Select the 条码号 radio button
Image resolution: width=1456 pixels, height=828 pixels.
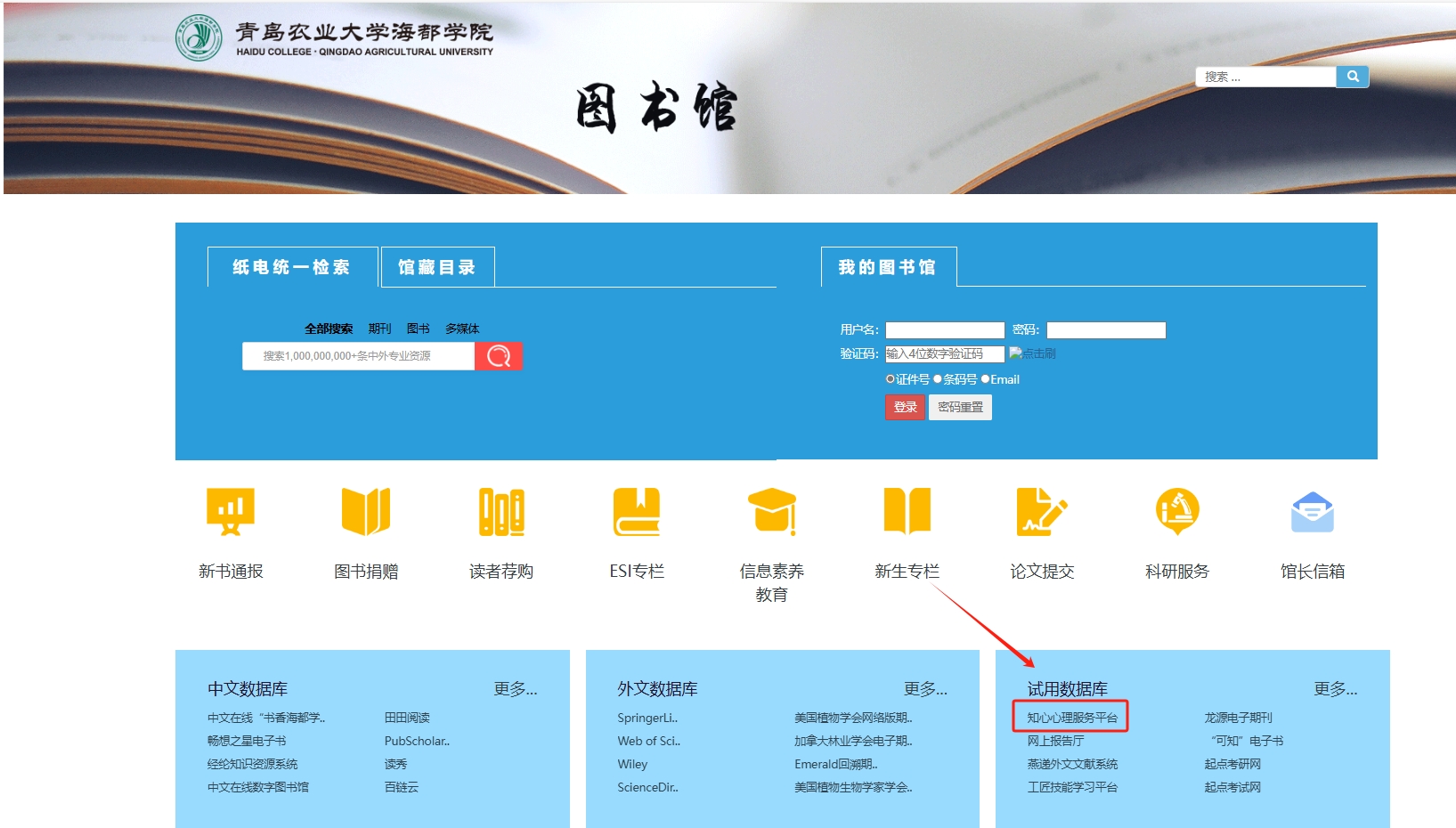click(x=938, y=379)
